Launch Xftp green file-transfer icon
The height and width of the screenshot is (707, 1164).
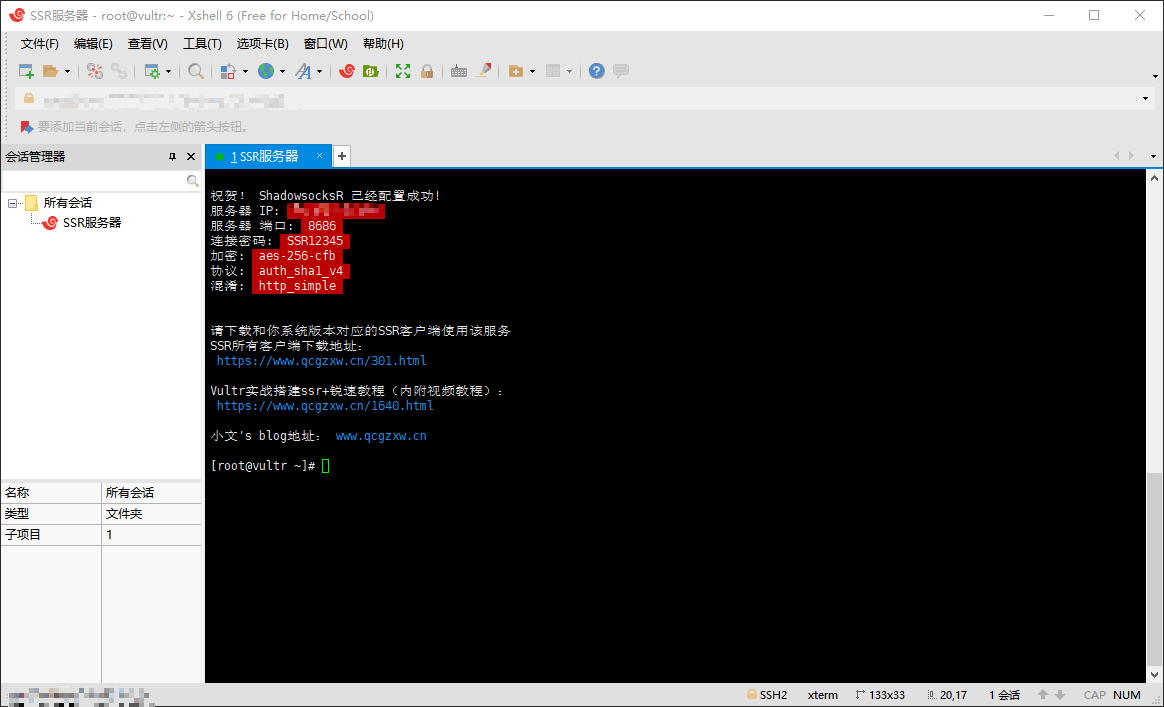[x=370, y=71]
